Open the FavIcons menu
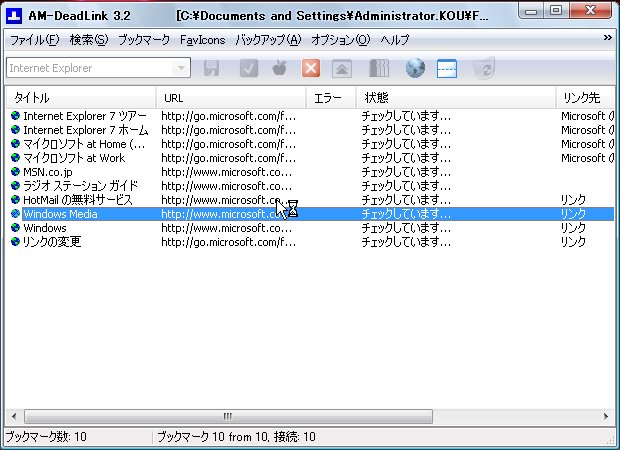620x450 pixels. pyautogui.click(x=202, y=40)
